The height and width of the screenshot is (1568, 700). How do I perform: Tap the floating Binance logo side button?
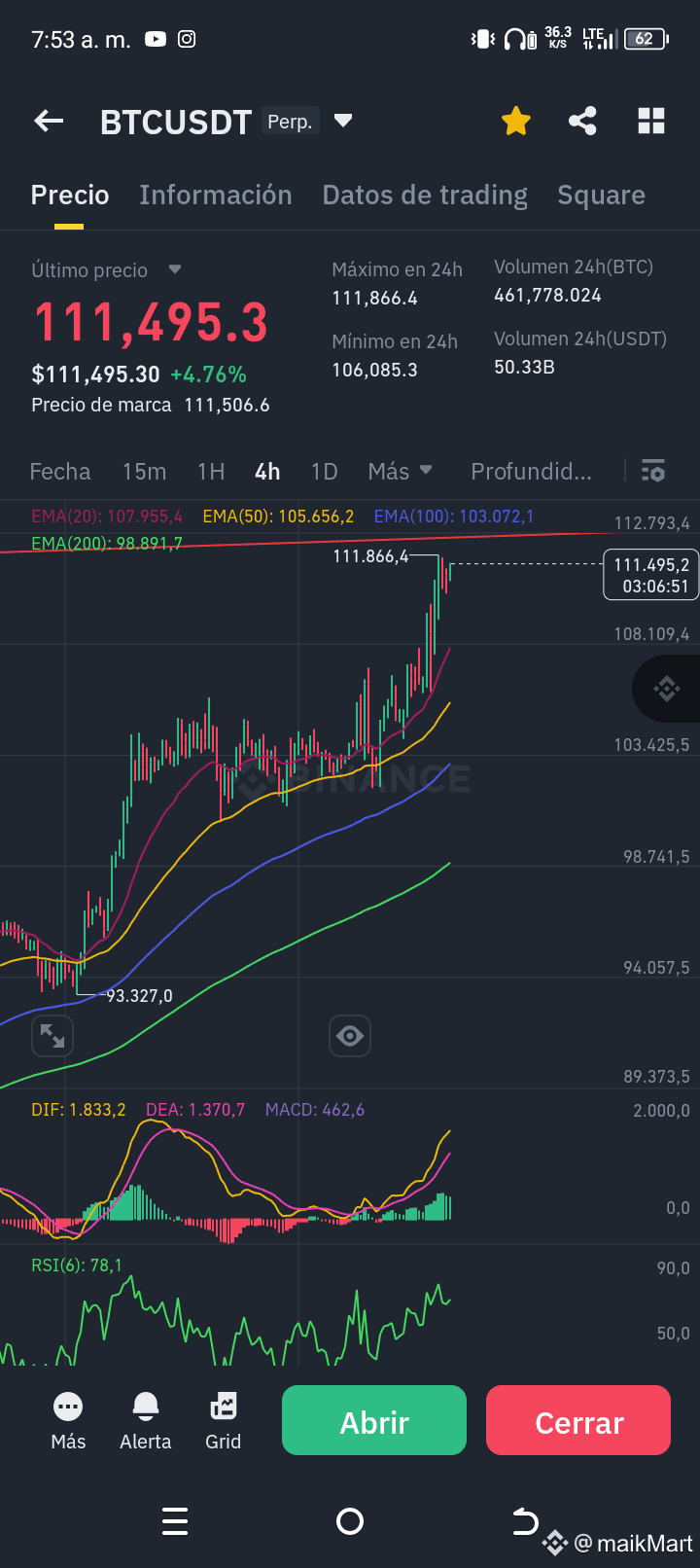click(x=667, y=689)
